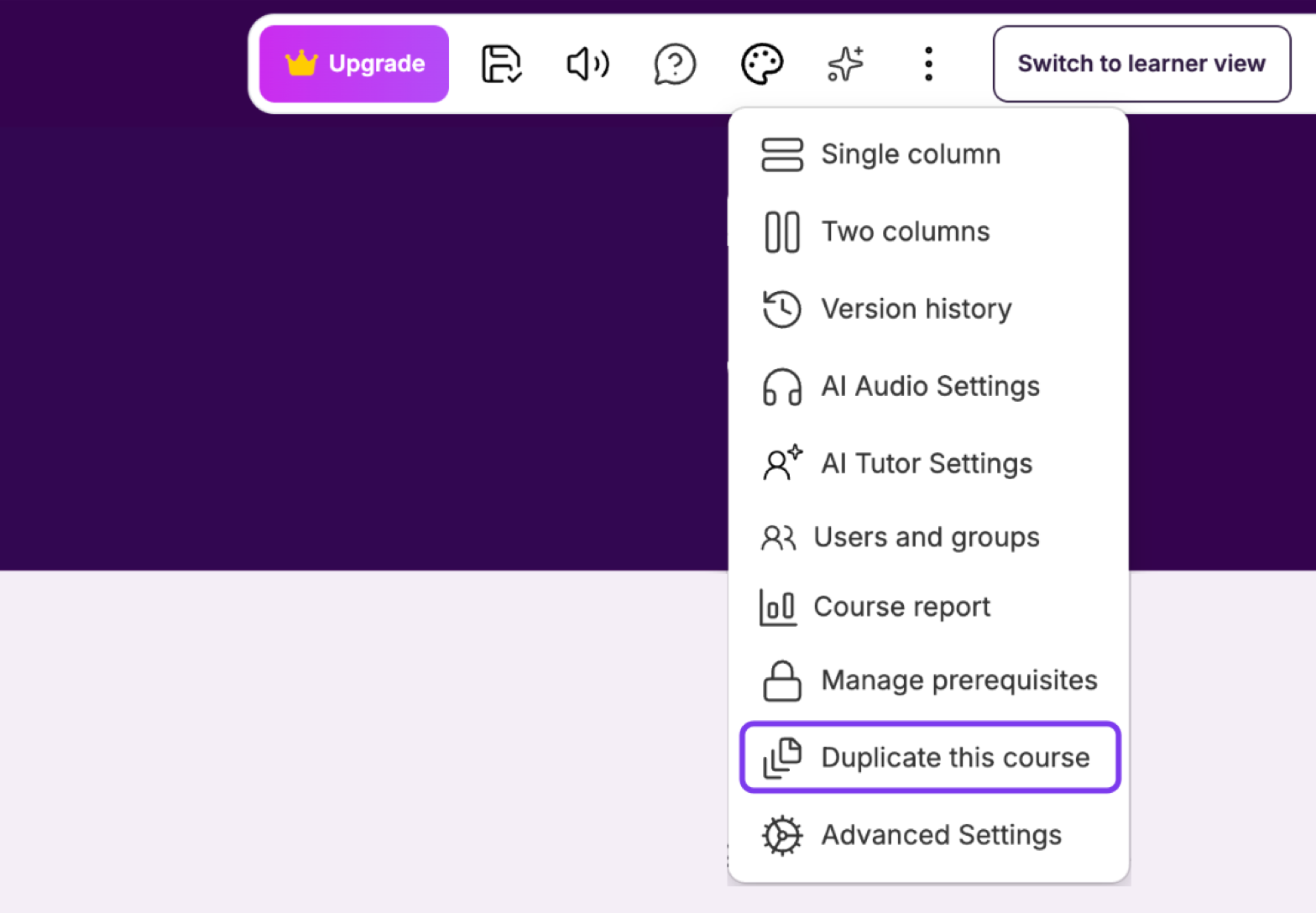Open Users and groups
This screenshot has height=913, width=1316.
[928, 537]
